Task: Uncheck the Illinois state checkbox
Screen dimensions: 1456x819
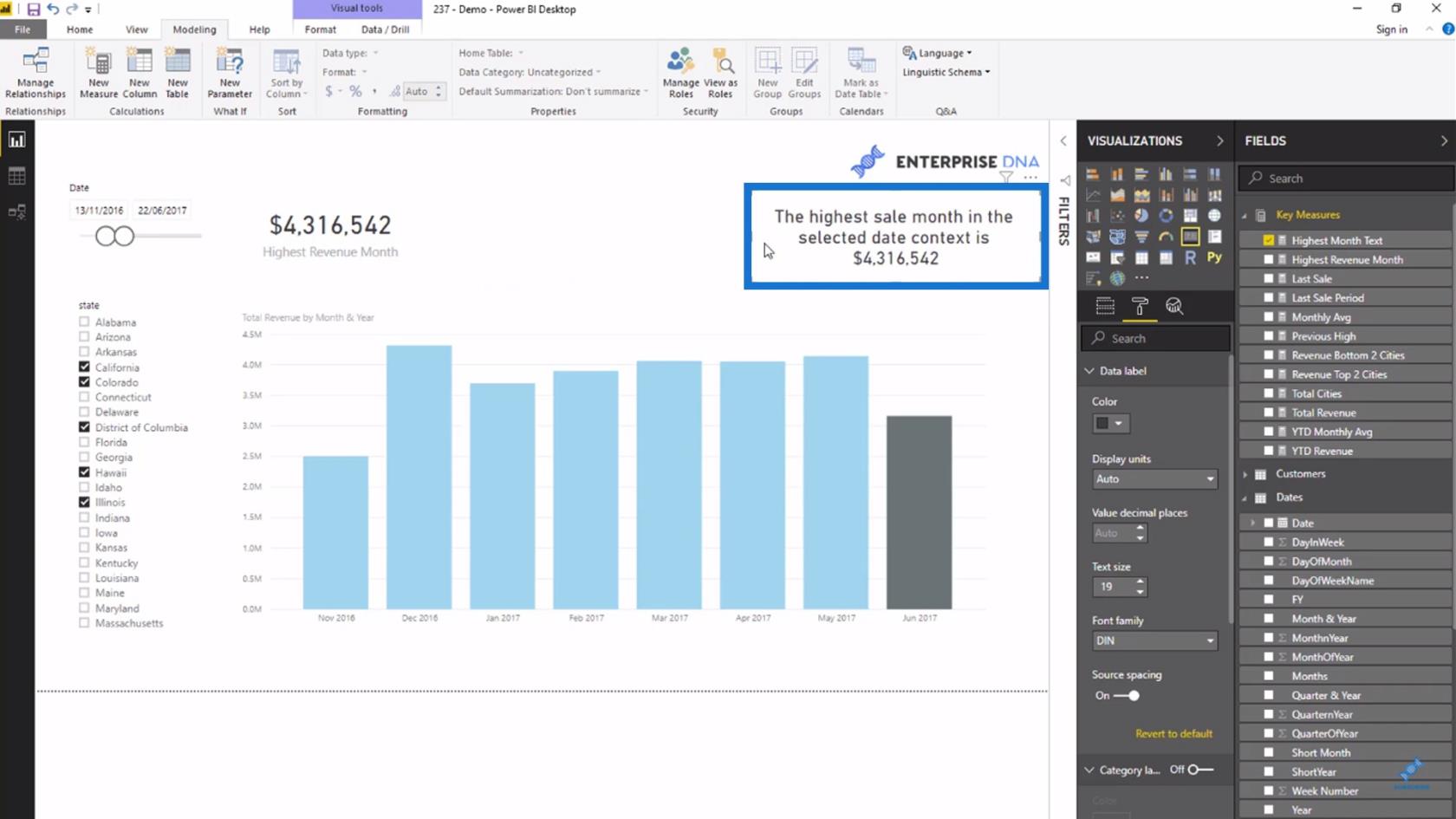Action: 84,502
